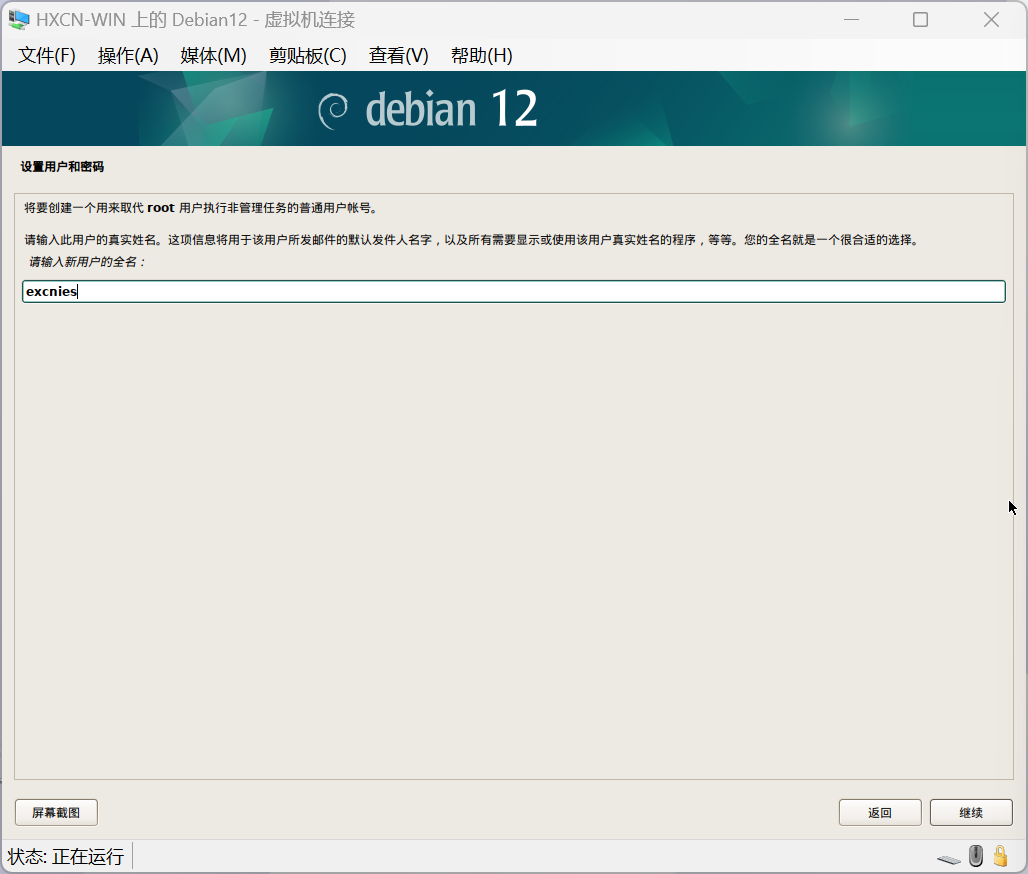This screenshot has width=1028, height=874.
Task: Click the mouse status icon
Action: [976, 856]
